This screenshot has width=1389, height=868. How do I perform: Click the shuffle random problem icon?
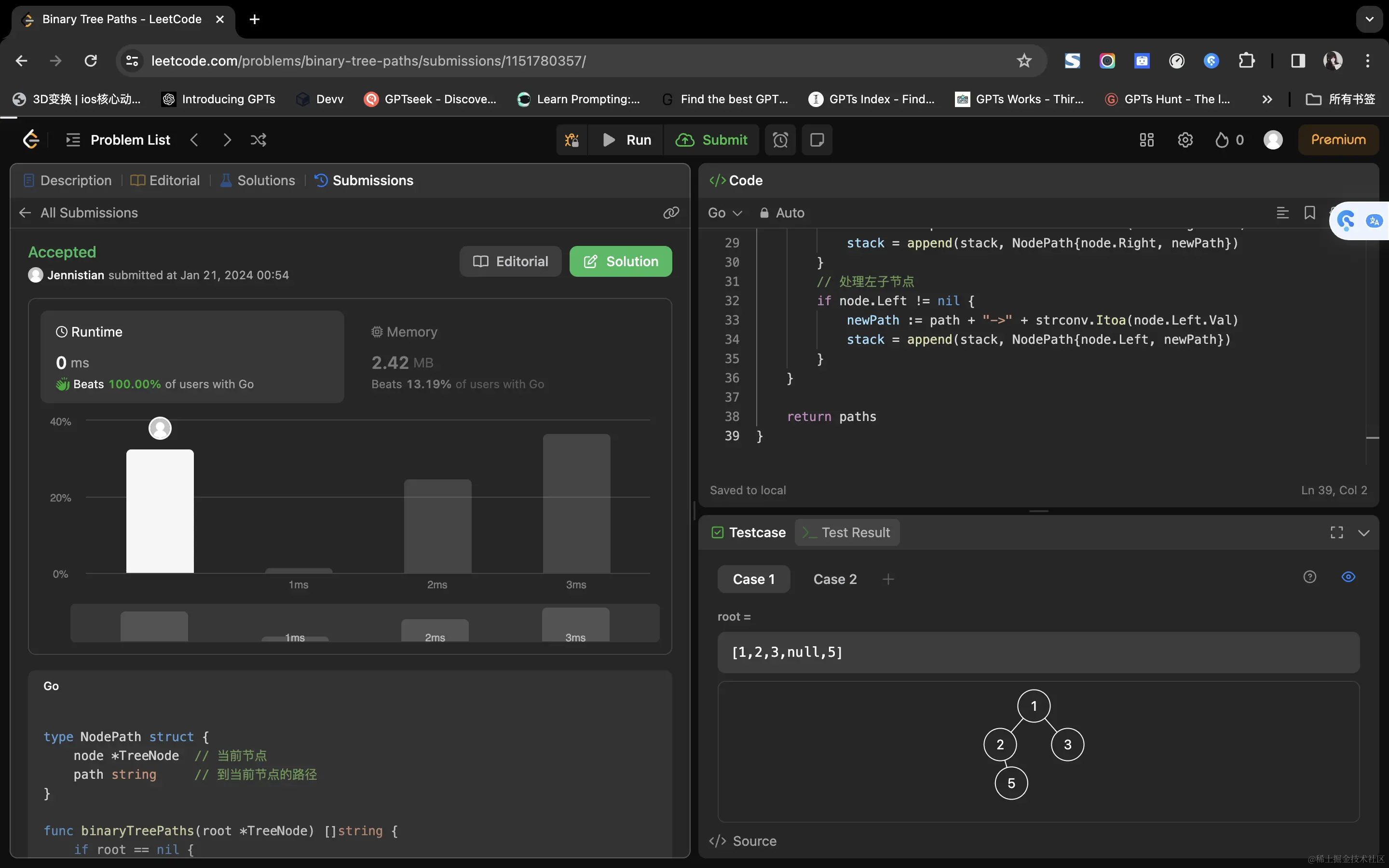point(259,140)
